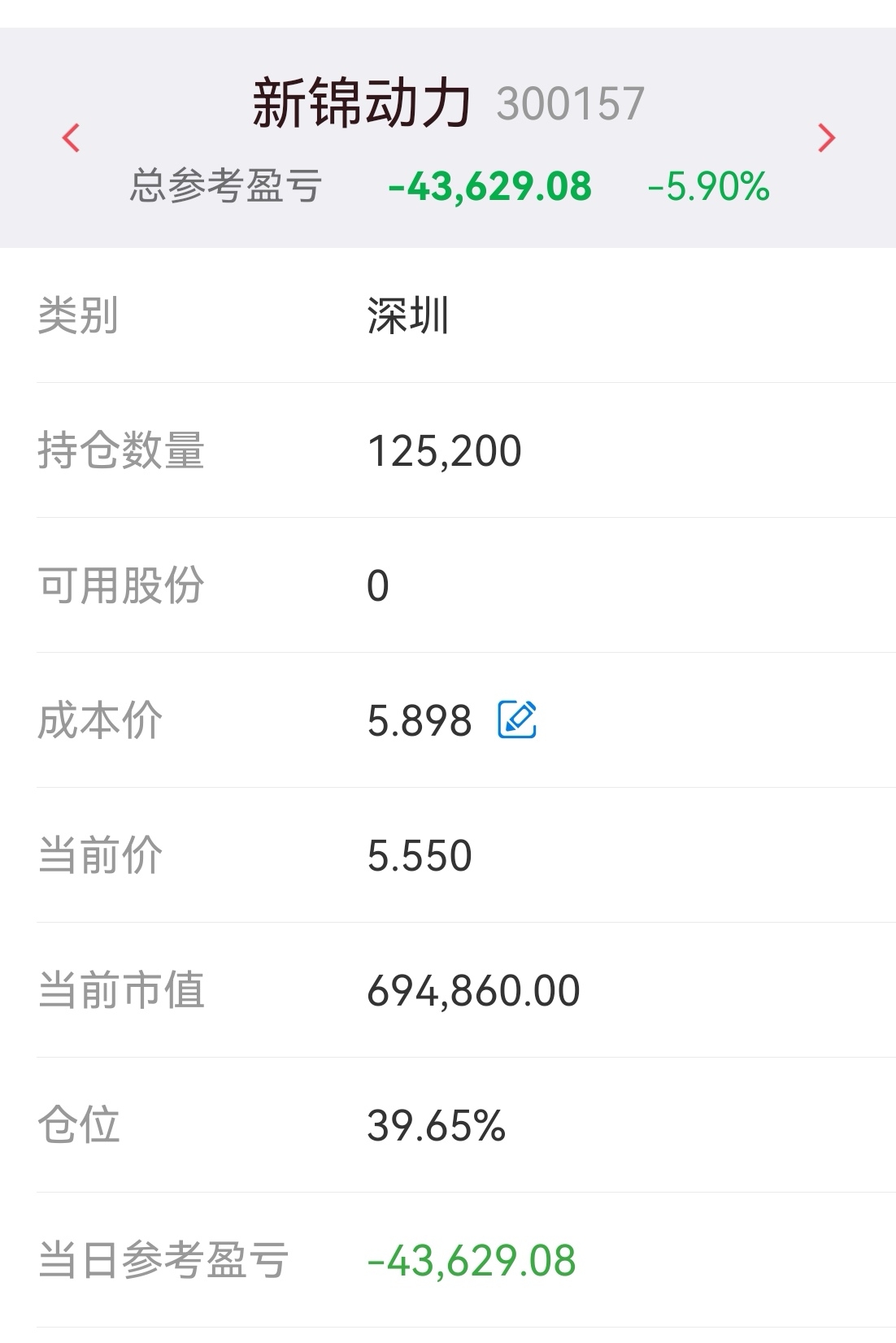Tap the 当日参考盈亏 loss value

(472, 1261)
